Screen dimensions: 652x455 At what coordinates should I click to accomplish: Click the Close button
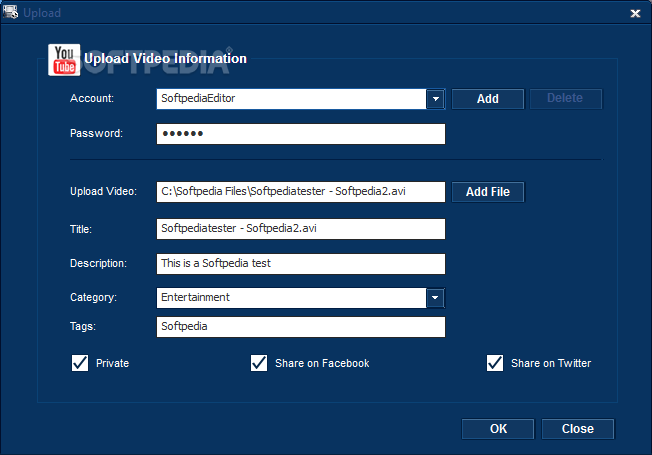pos(578,429)
